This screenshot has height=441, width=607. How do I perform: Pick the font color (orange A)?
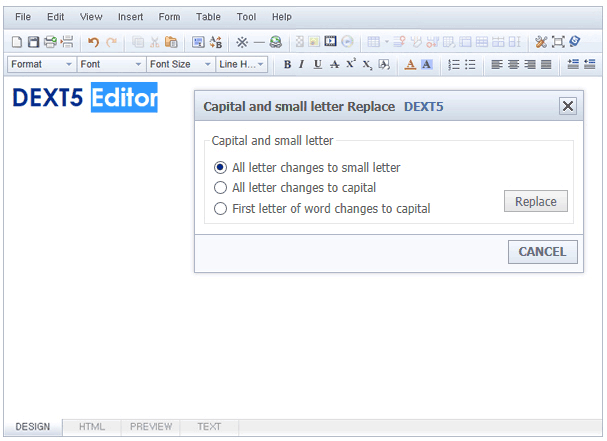(x=410, y=64)
